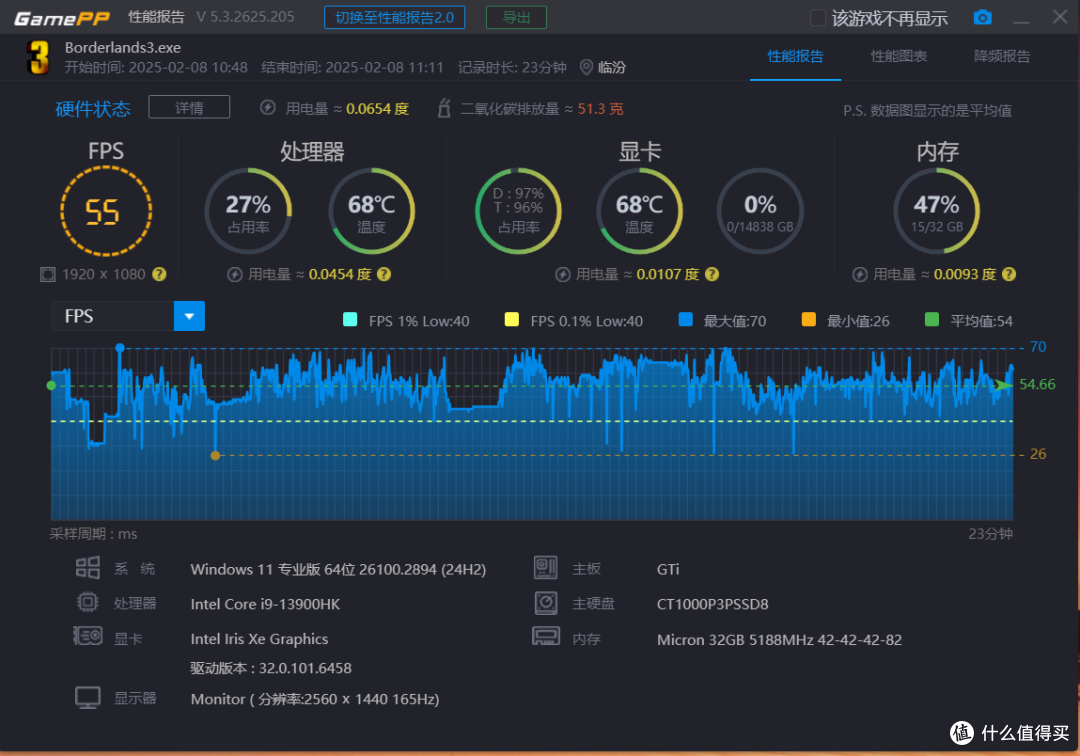Click the monitor icon next to 显示器
Screen dimensions: 1080x756
(x=88, y=698)
